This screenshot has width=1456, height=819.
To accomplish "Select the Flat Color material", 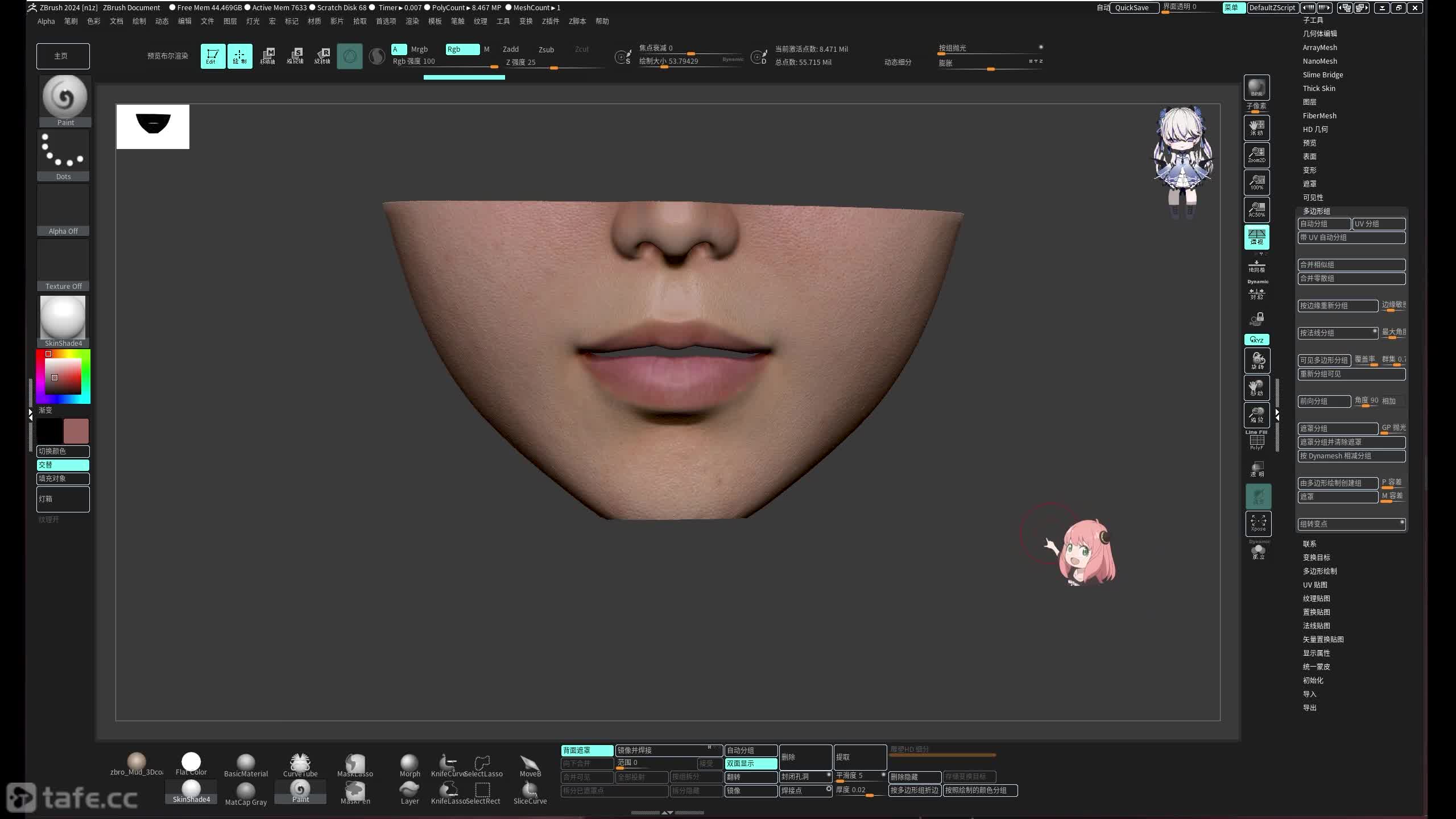I will tap(191, 764).
